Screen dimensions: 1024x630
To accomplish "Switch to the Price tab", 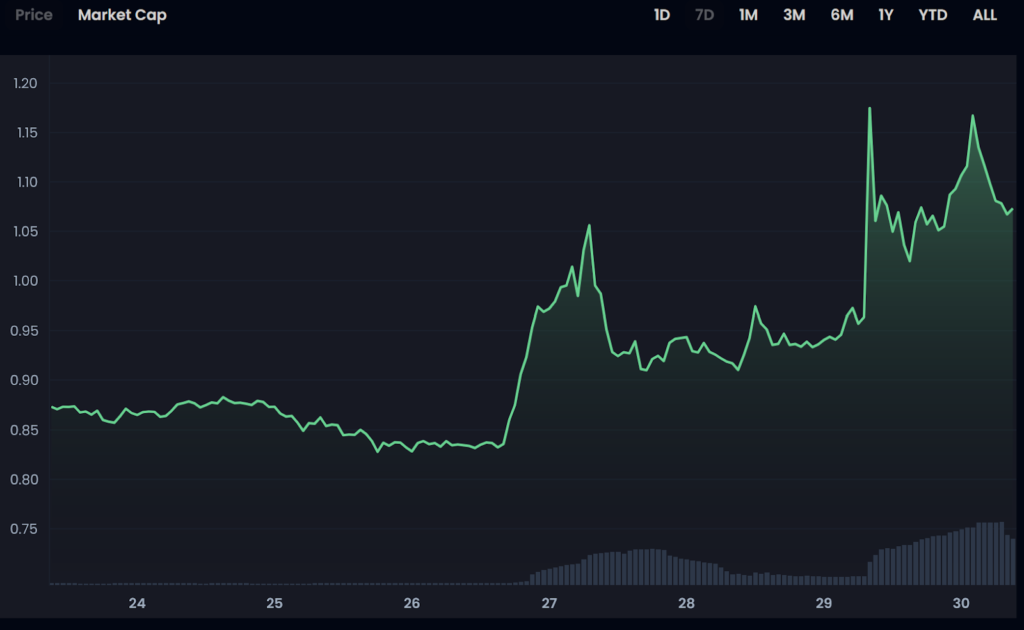I will click(x=34, y=16).
